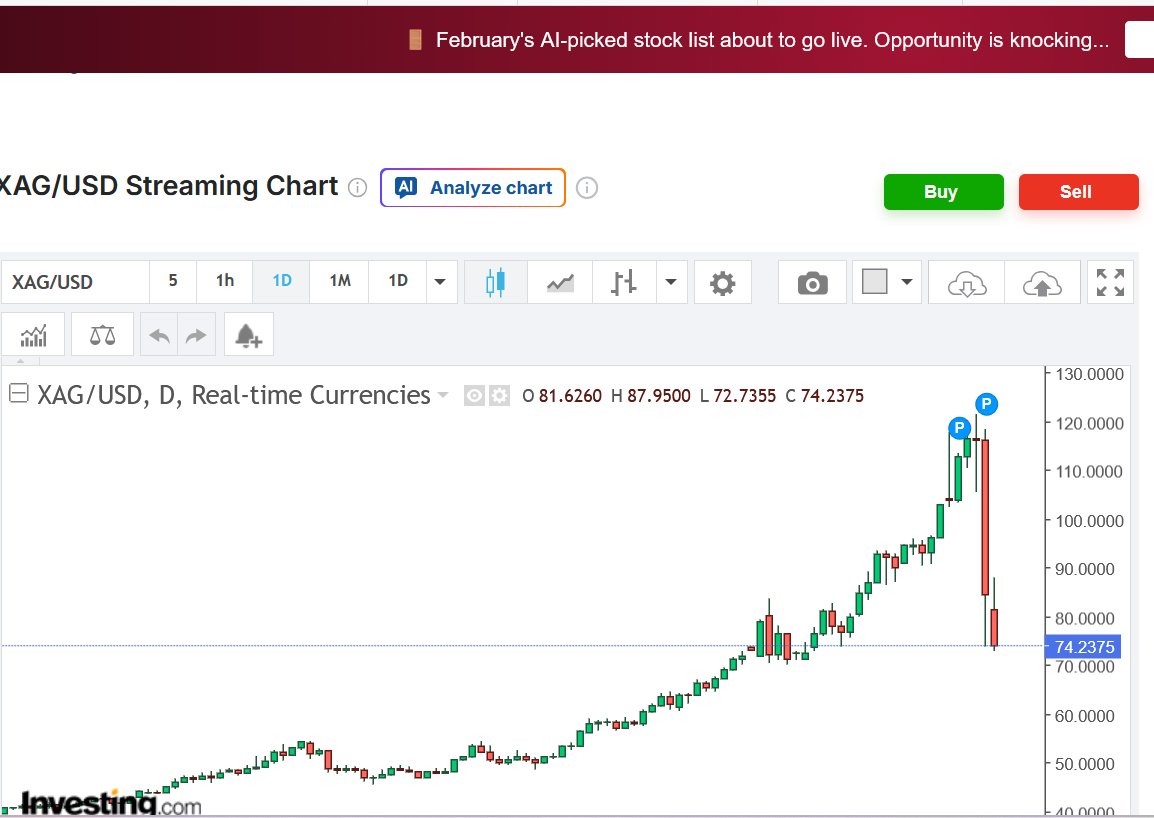Undo the last chart action

(x=159, y=336)
